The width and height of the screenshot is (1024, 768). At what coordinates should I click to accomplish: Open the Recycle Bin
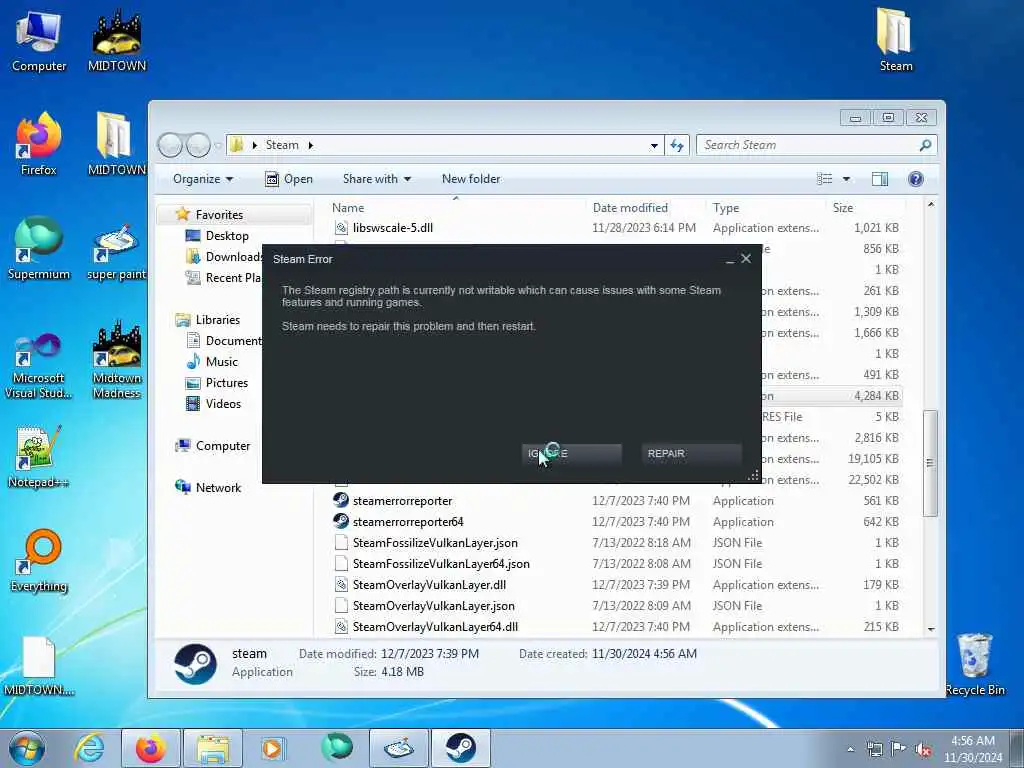tap(974, 665)
